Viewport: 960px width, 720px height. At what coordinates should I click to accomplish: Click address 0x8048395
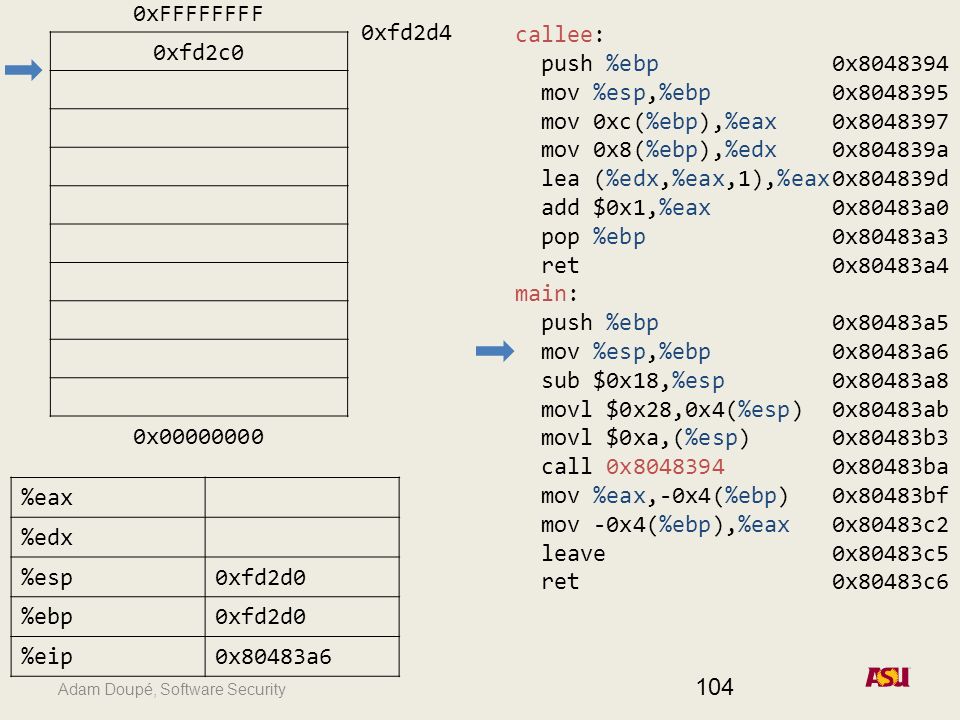pyautogui.click(x=890, y=93)
